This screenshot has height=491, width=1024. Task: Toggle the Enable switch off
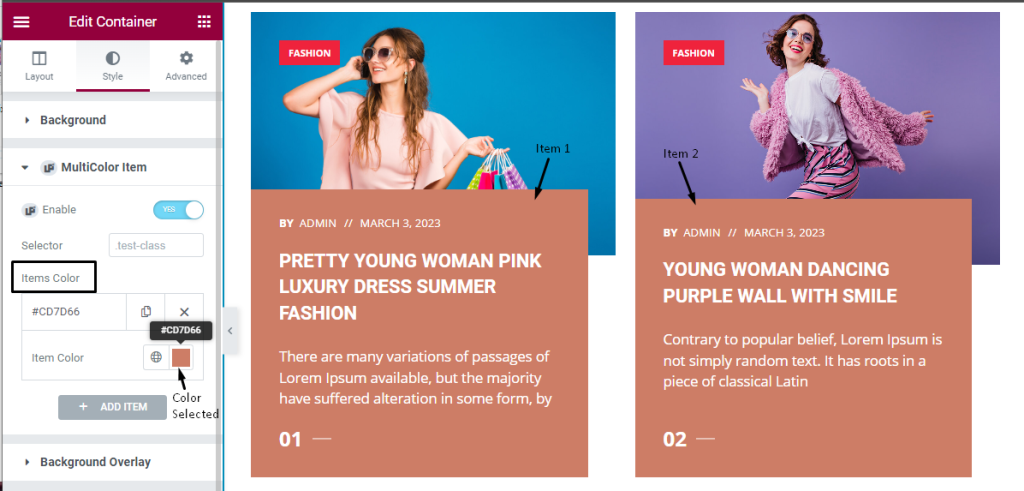pos(178,210)
